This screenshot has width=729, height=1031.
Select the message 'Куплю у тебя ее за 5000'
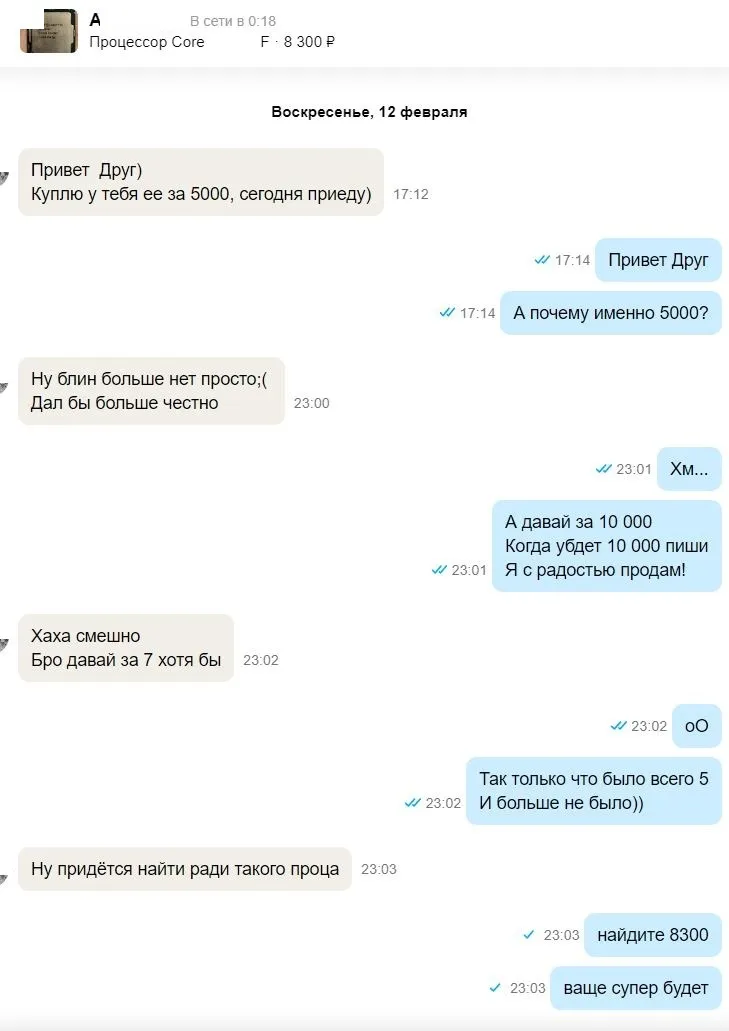200,182
